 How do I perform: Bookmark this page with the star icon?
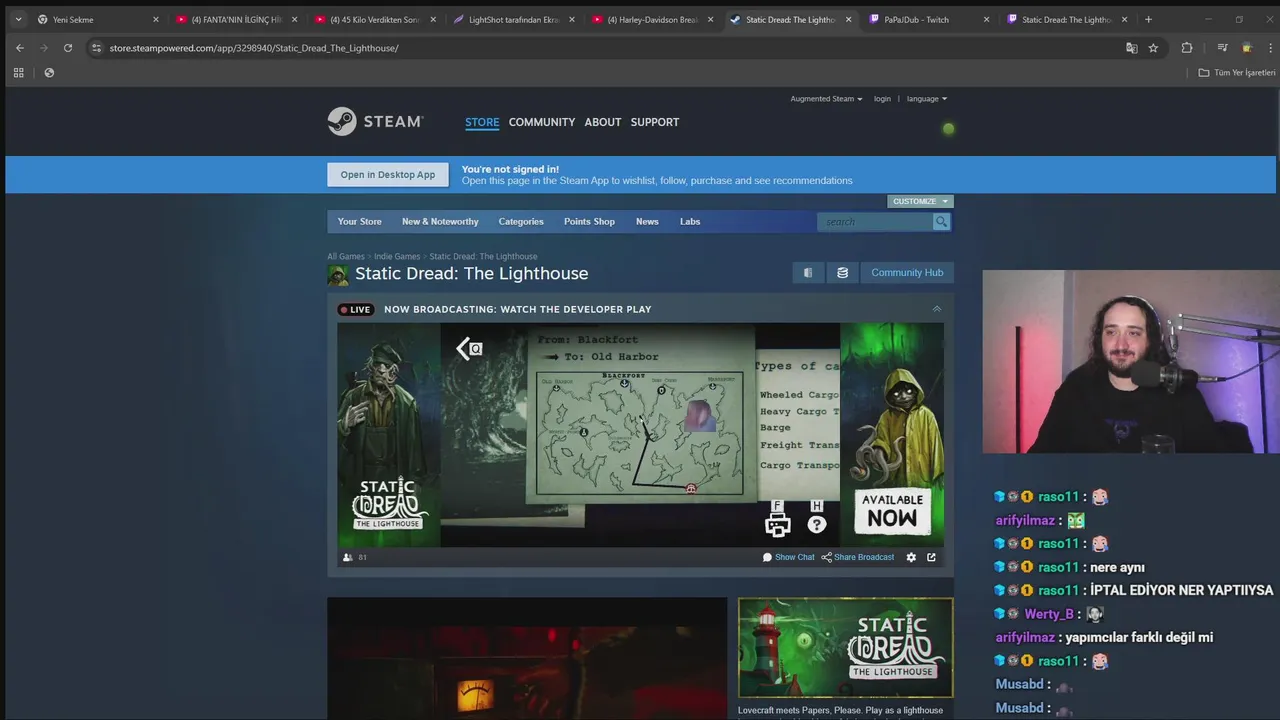tap(1153, 48)
